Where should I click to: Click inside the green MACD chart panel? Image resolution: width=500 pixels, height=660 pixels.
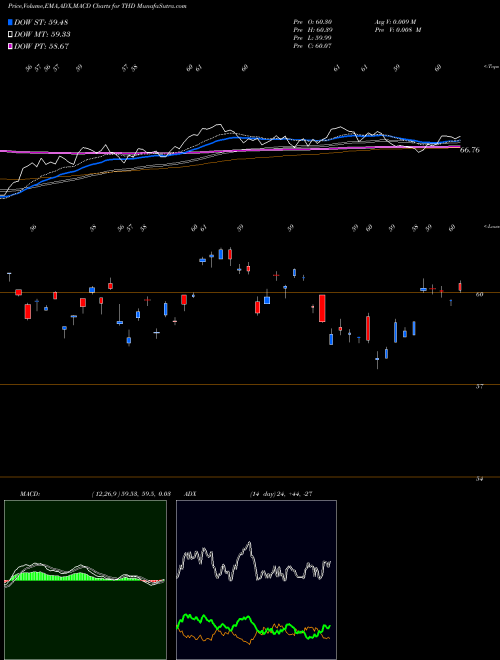coord(85,580)
